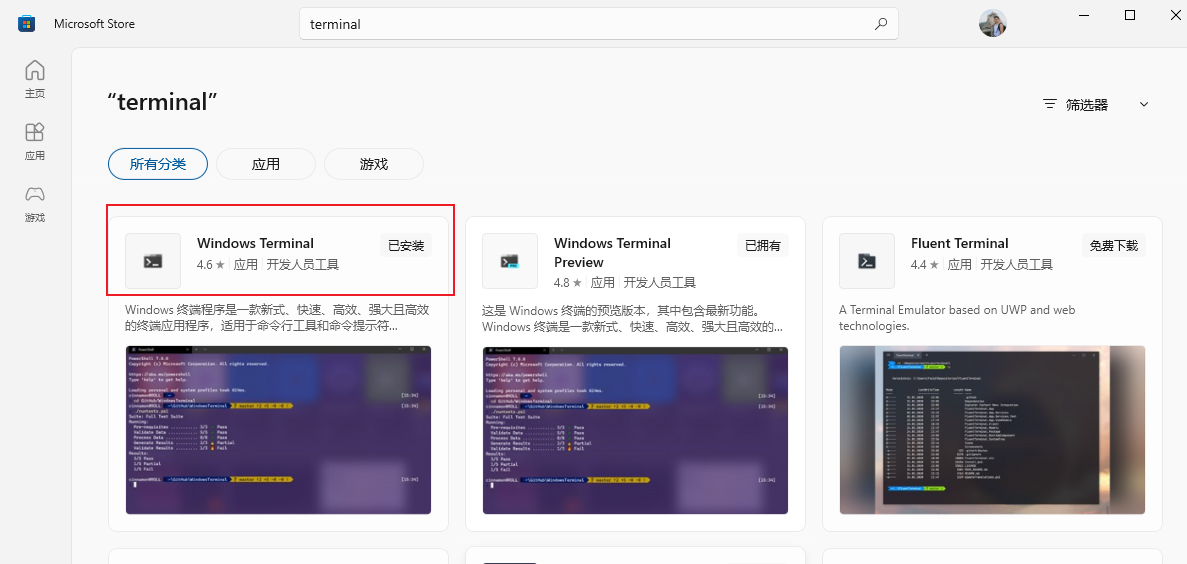1187x564 pixels.
Task: Click the Windows Terminal app icon
Action: (x=153, y=261)
